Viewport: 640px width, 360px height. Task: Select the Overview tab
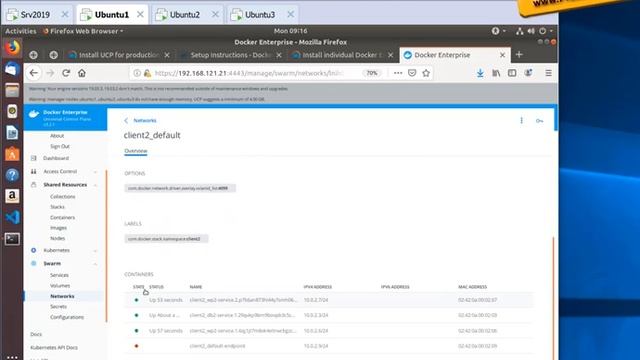click(136, 151)
